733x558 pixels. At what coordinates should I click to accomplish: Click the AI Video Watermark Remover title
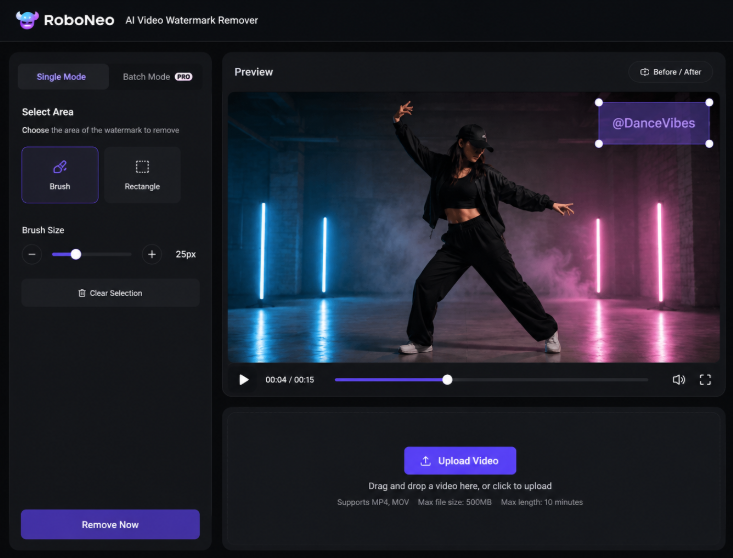pos(192,20)
